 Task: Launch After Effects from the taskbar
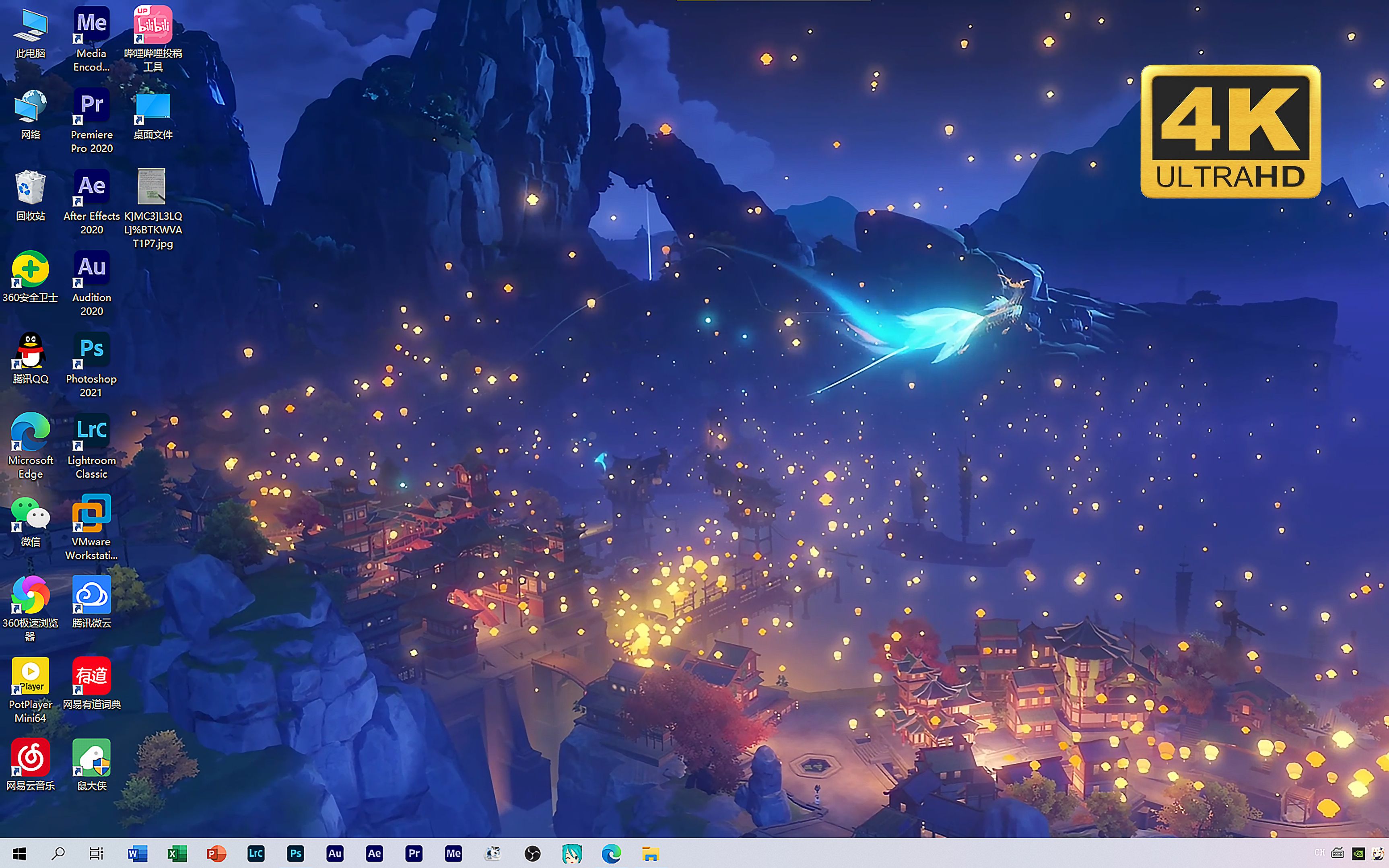pyautogui.click(x=374, y=854)
